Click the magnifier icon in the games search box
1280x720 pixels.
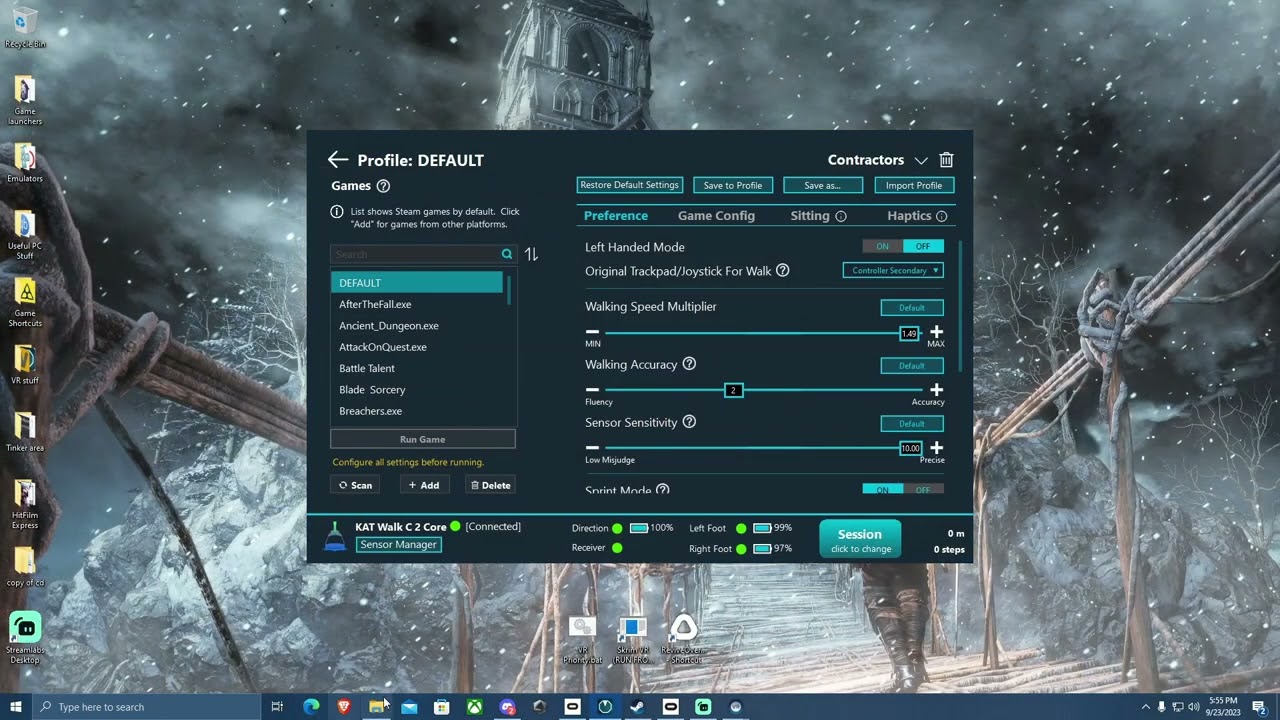[507, 255]
